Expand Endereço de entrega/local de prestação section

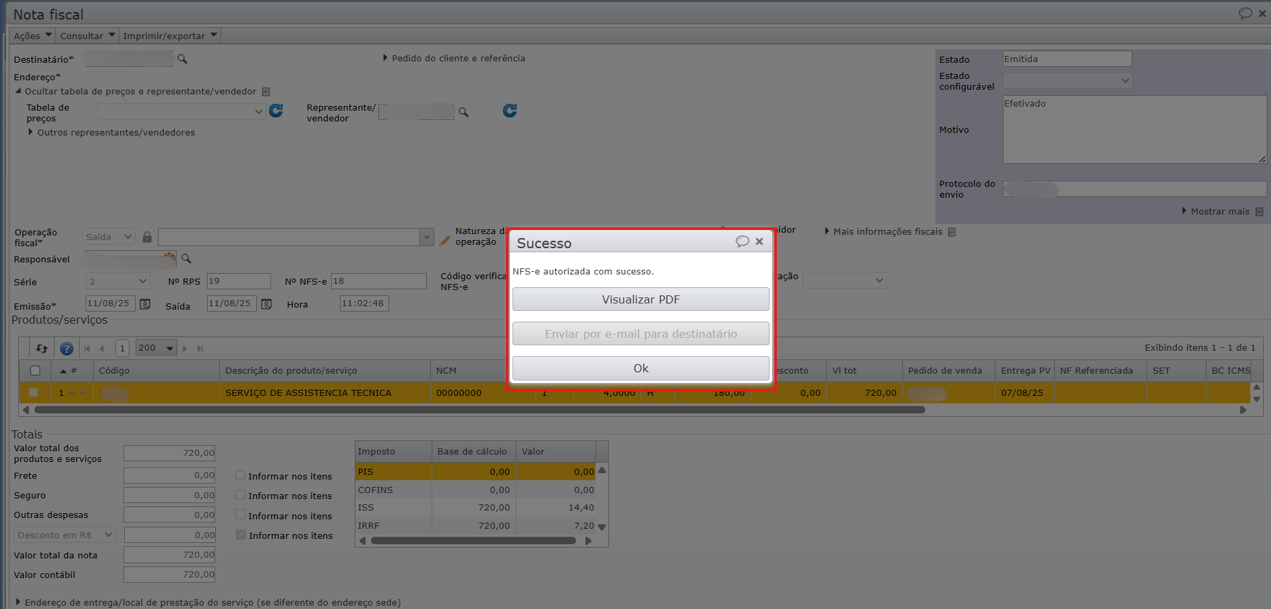point(19,602)
